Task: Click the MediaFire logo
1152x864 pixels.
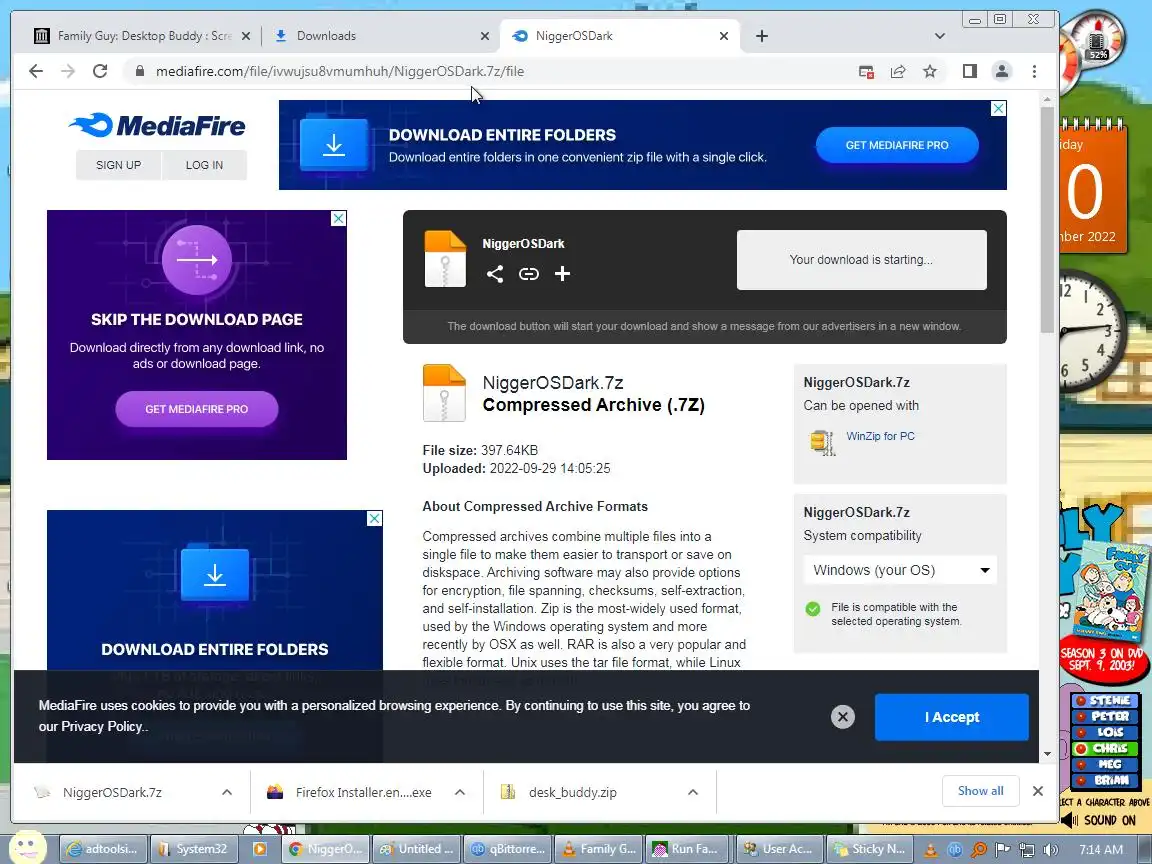Action: pos(156,126)
